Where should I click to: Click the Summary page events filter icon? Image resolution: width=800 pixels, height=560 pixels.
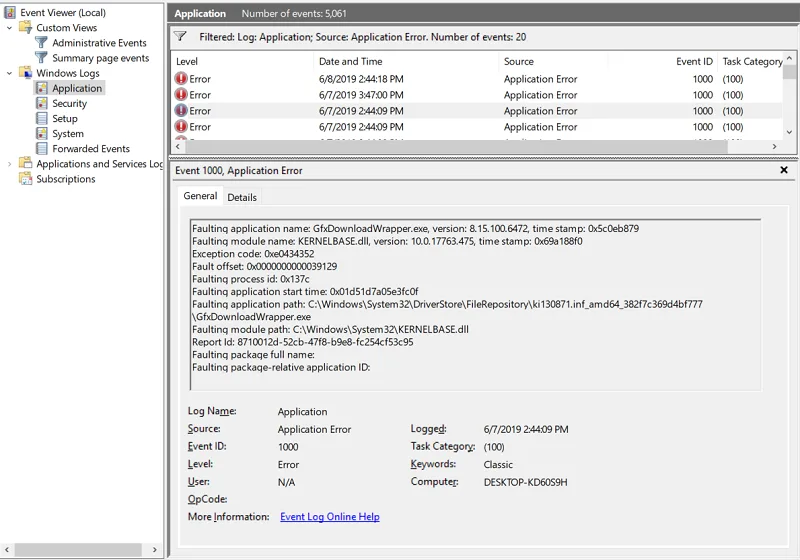pos(41,58)
